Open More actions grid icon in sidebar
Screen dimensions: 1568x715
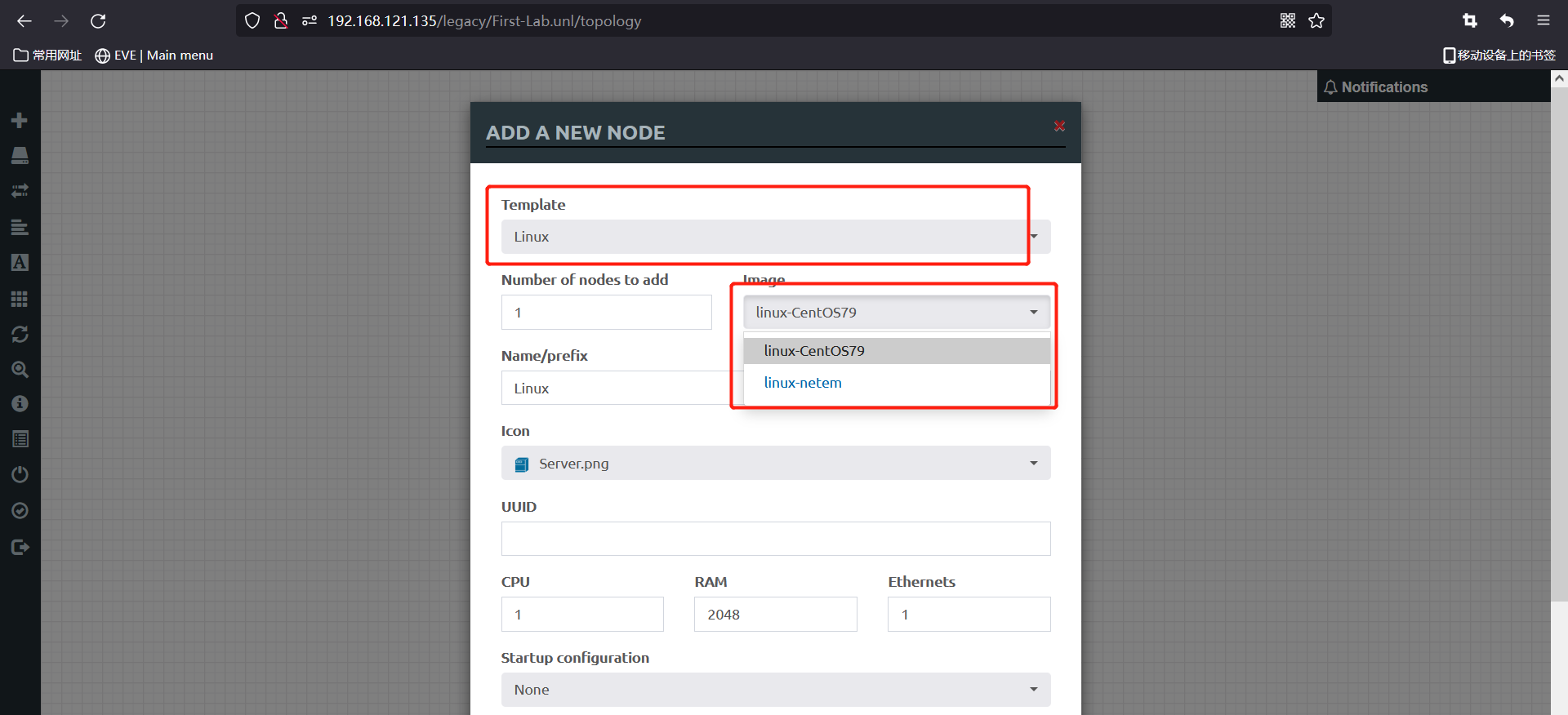click(20, 299)
